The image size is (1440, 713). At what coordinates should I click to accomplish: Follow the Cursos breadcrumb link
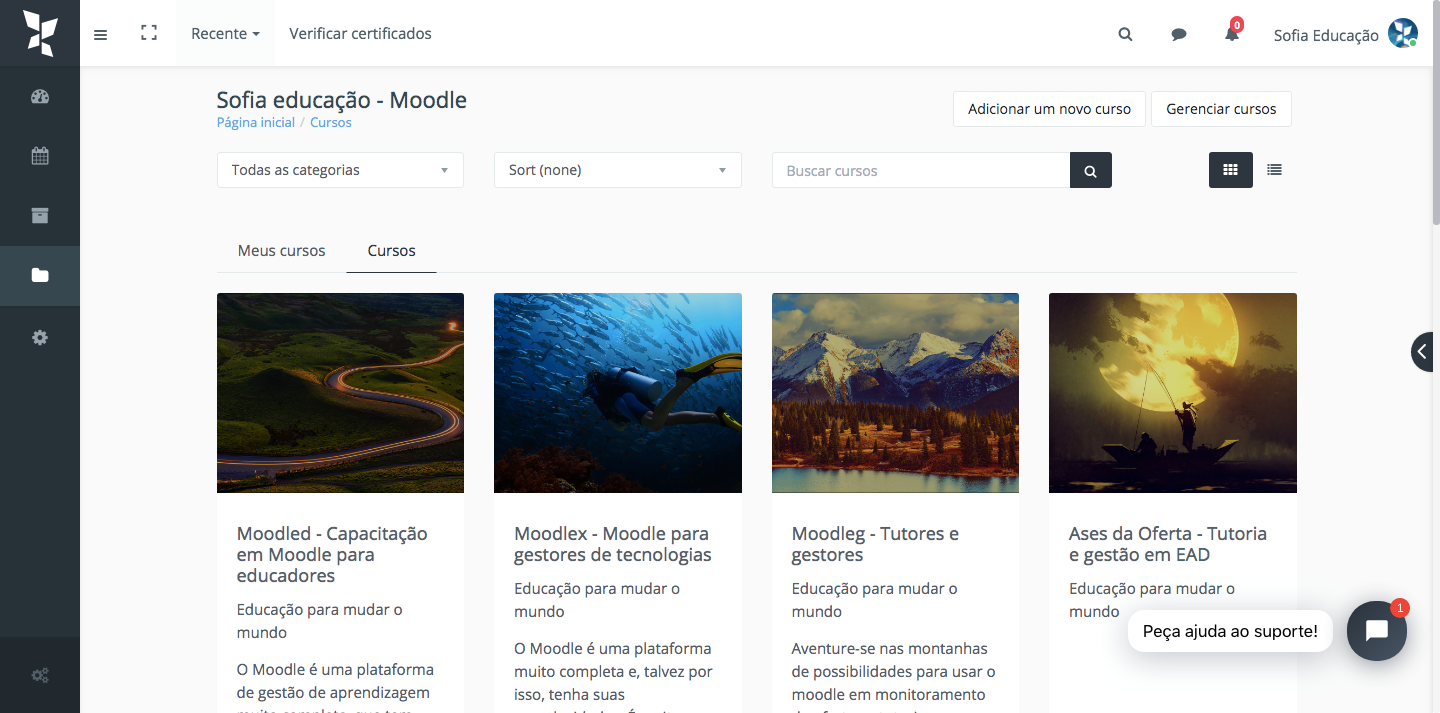(331, 122)
